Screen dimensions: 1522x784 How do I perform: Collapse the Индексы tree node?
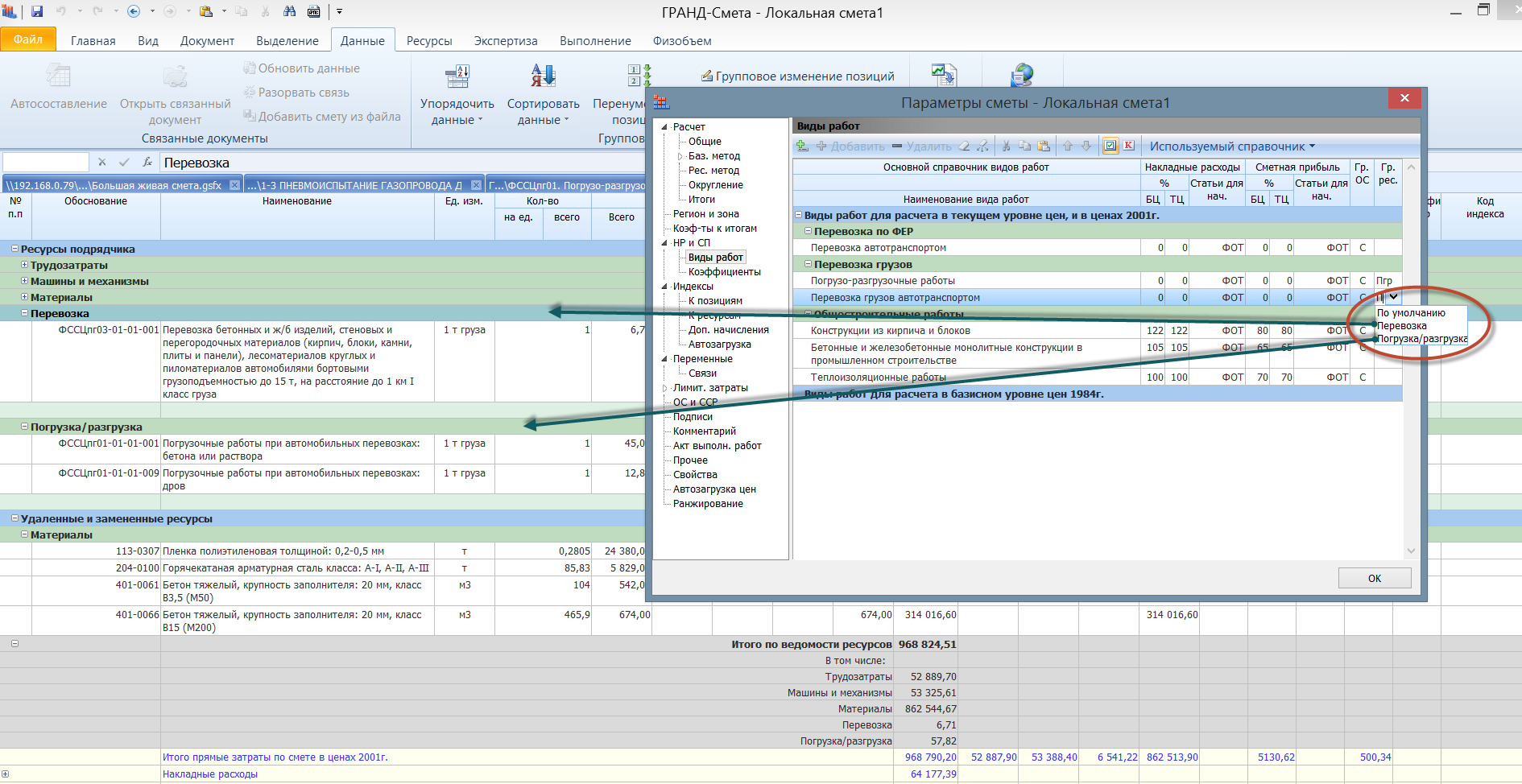point(664,287)
